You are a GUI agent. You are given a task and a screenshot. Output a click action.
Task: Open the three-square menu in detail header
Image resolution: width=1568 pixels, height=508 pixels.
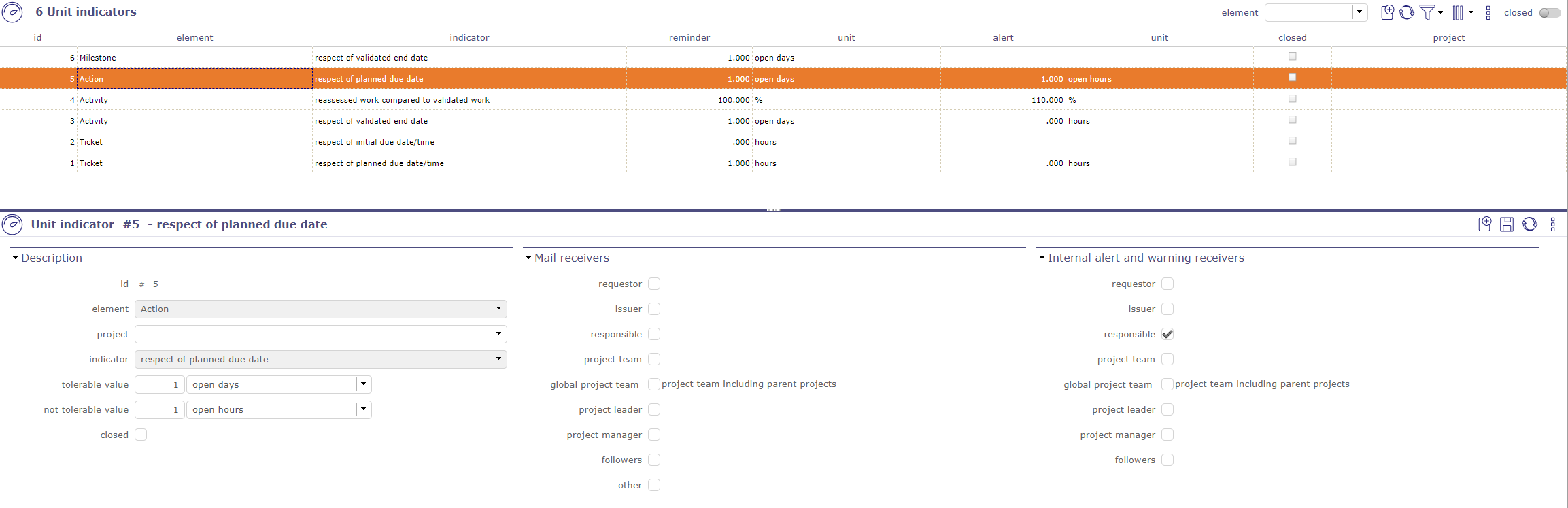click(x=1552, y=224)
